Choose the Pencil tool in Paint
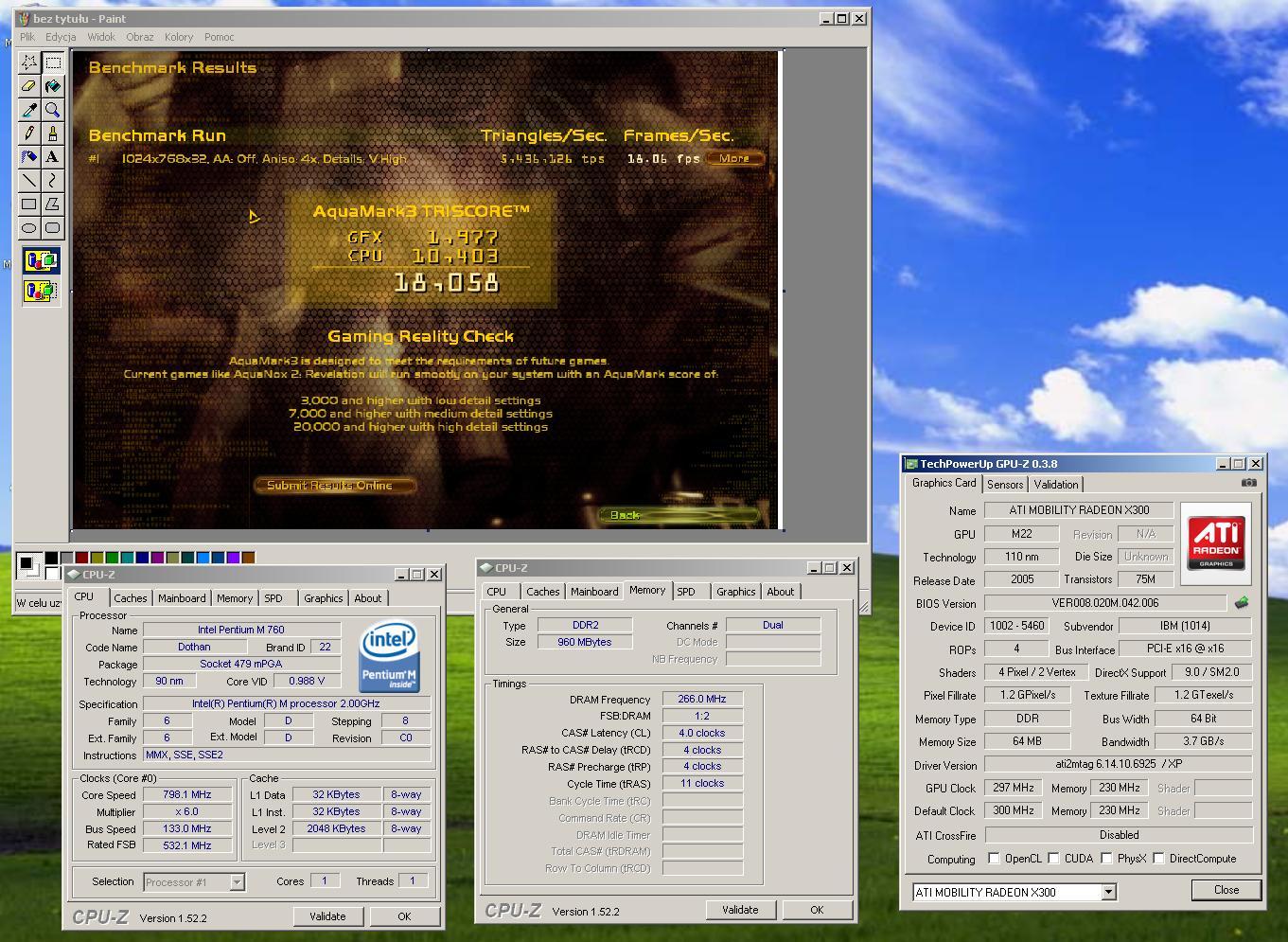The width and height of the screenshot is (1288, 942). click(28, 133)
